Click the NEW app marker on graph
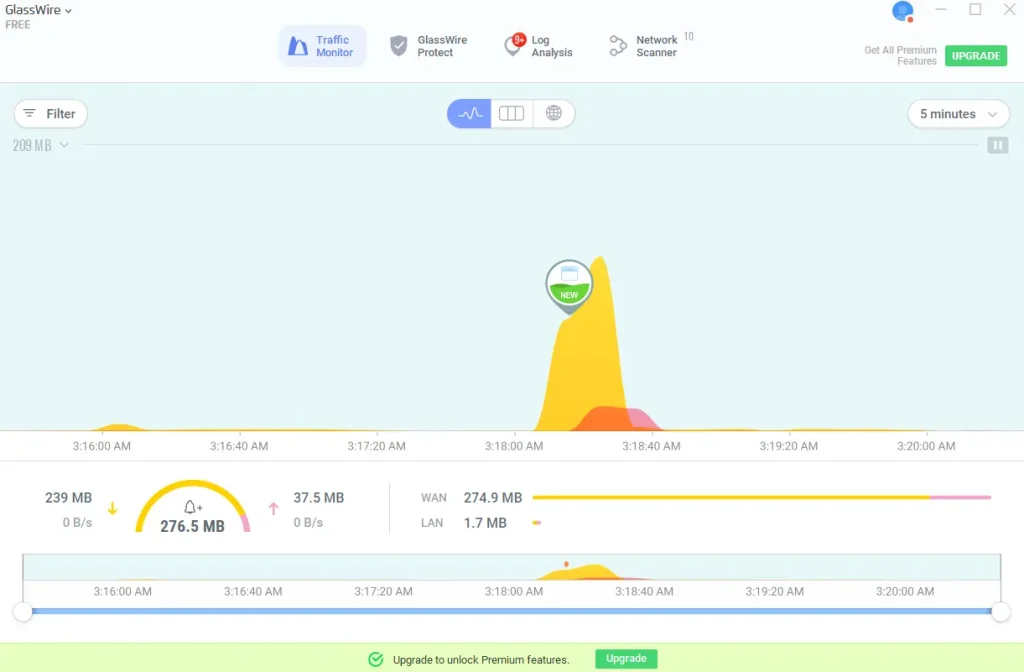 569,285
